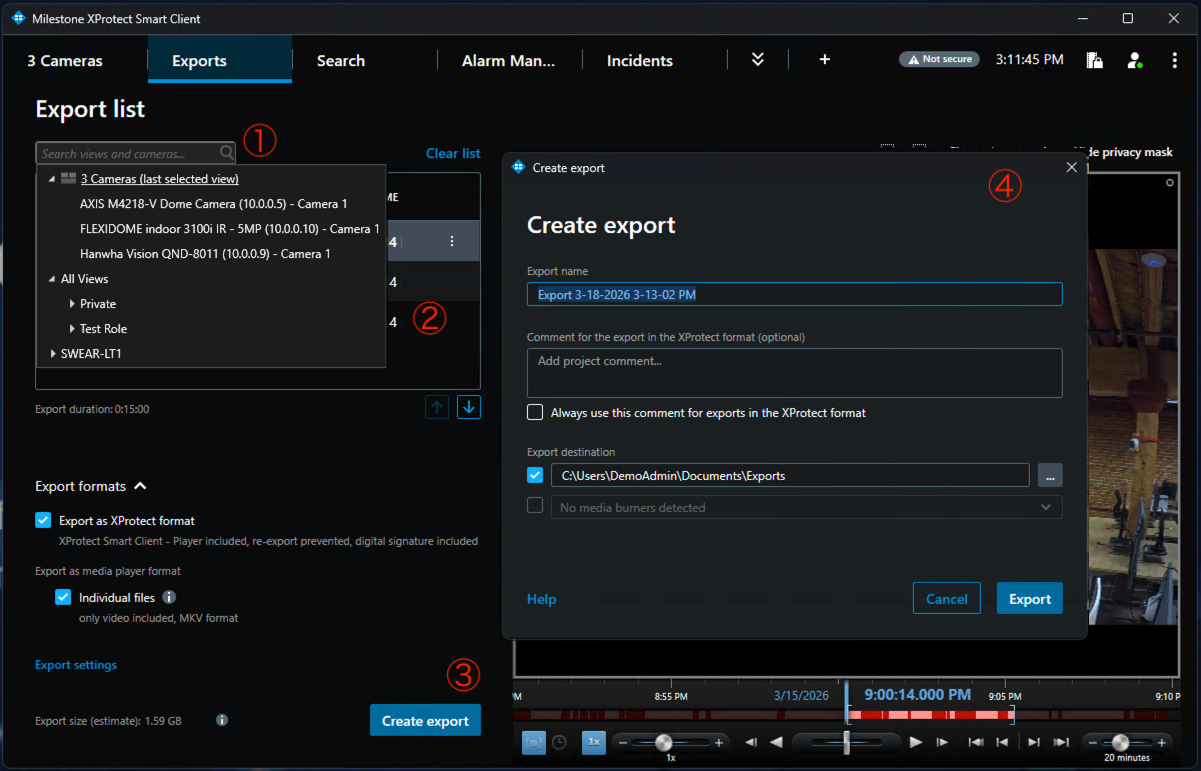
Task: Click the user status icon
Action: 1134,61
